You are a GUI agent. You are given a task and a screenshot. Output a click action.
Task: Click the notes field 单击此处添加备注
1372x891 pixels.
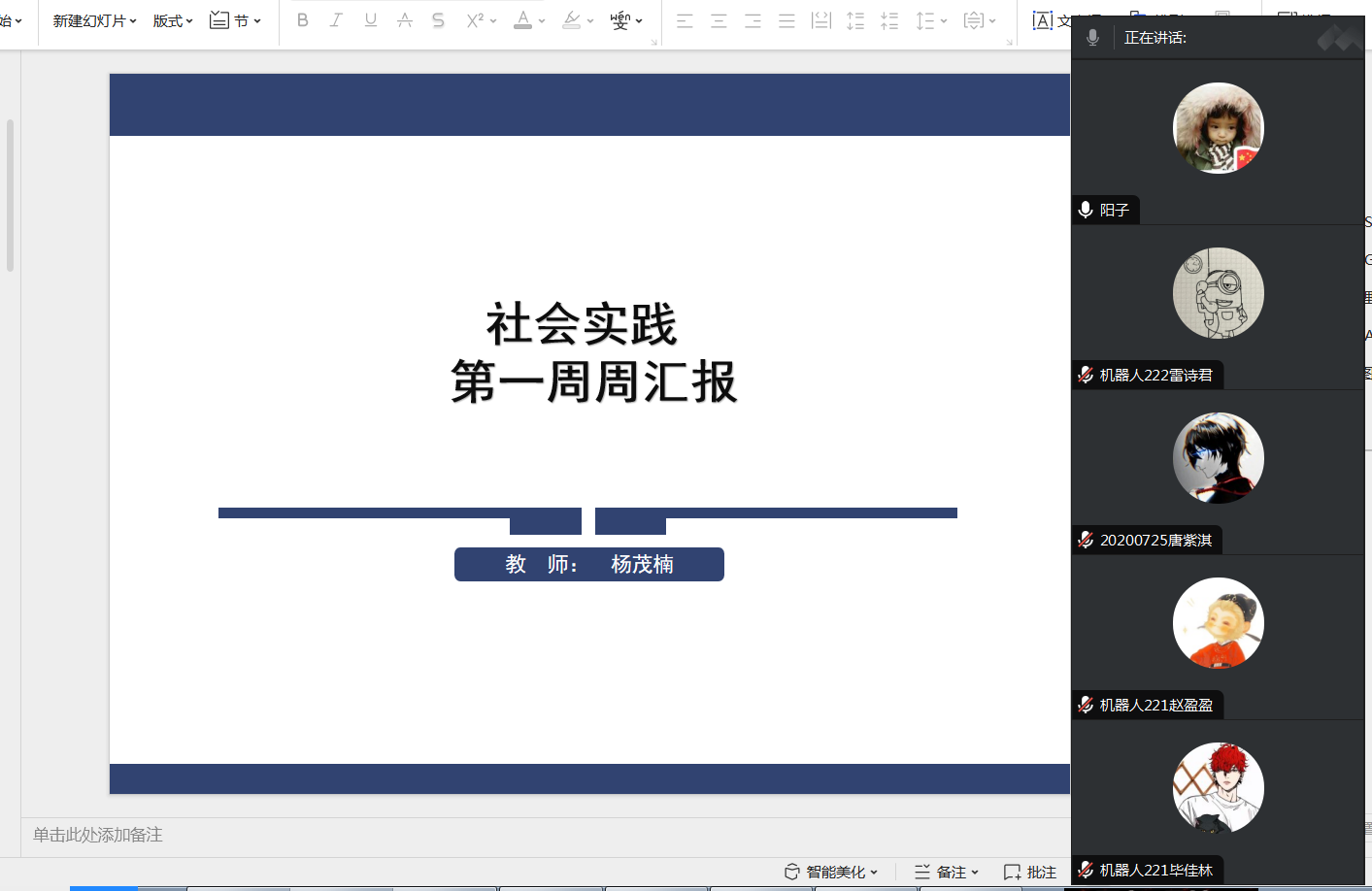(98, 835)
